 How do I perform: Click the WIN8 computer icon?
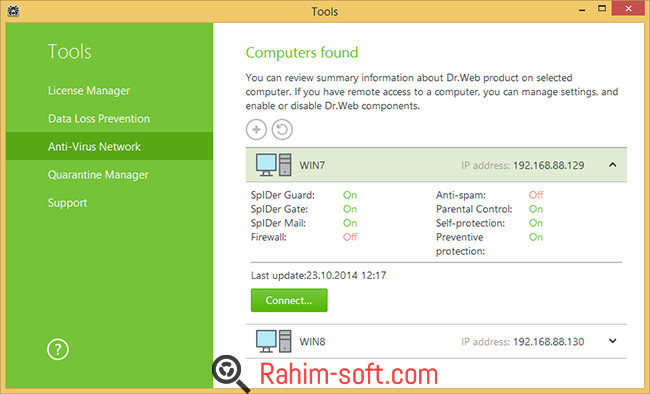pyautogui.click(x=274, y=341)
